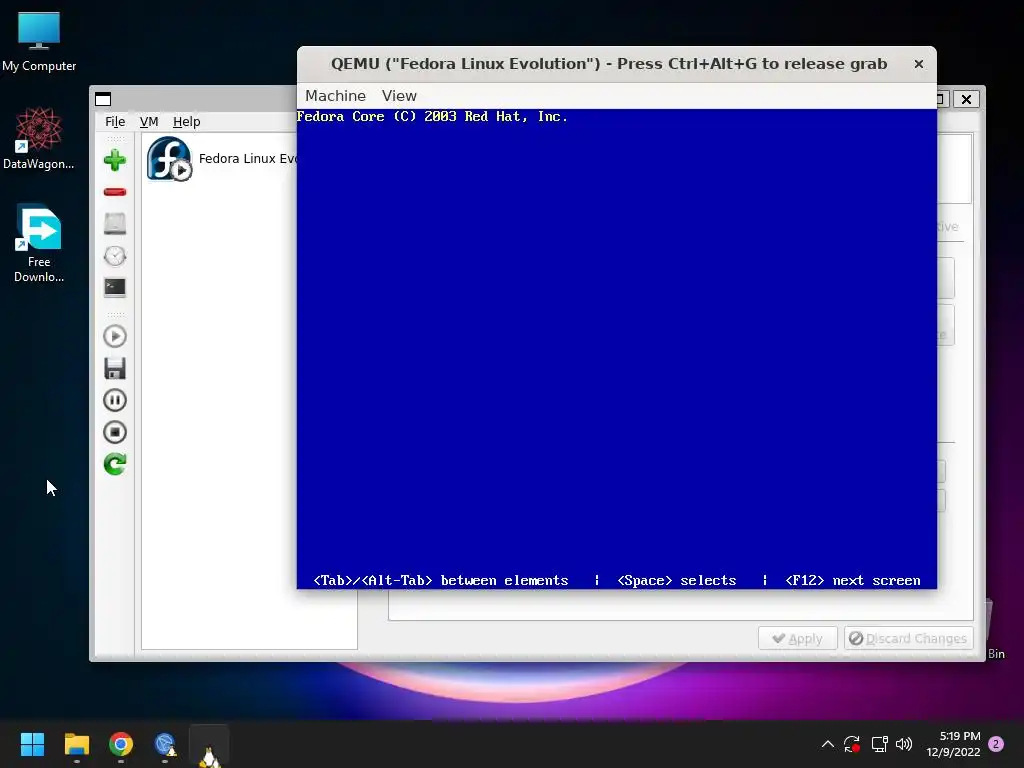
Task: Open File Explorer from the taskbar
Action: click(76, 744)
